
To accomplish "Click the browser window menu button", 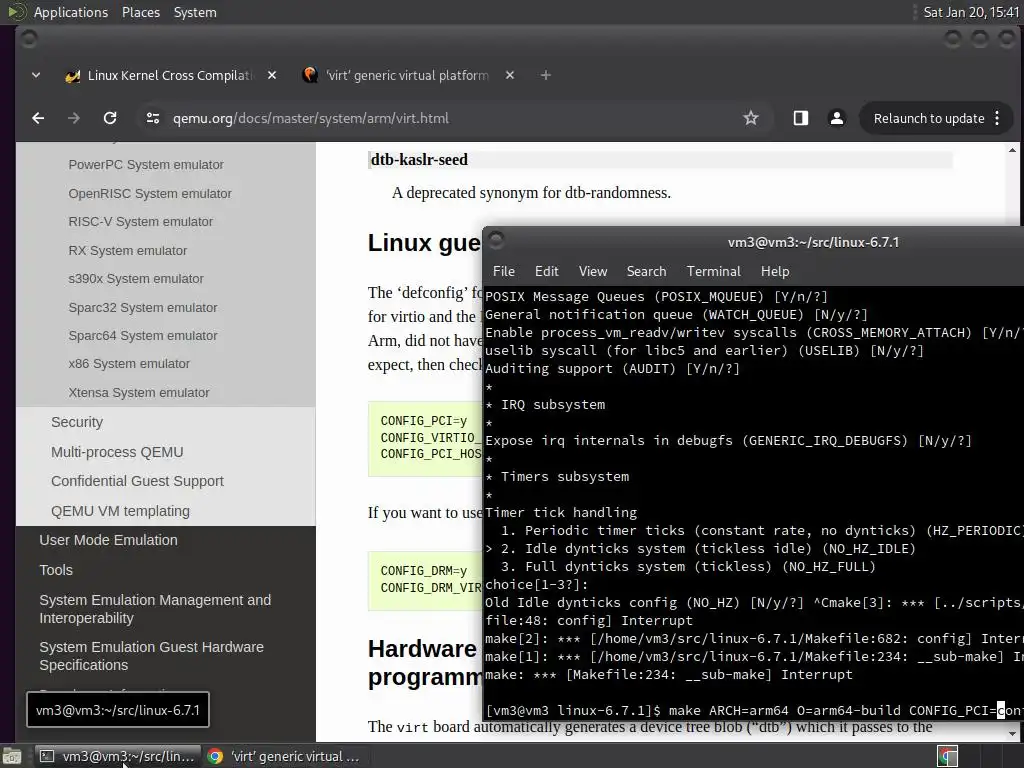I will (29, 39).
